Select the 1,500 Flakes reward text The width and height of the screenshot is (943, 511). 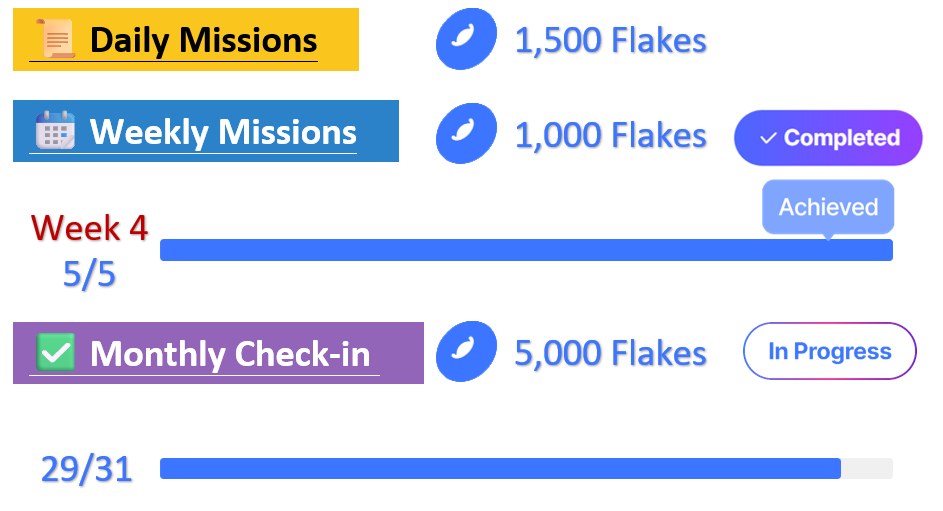point(610,40)
